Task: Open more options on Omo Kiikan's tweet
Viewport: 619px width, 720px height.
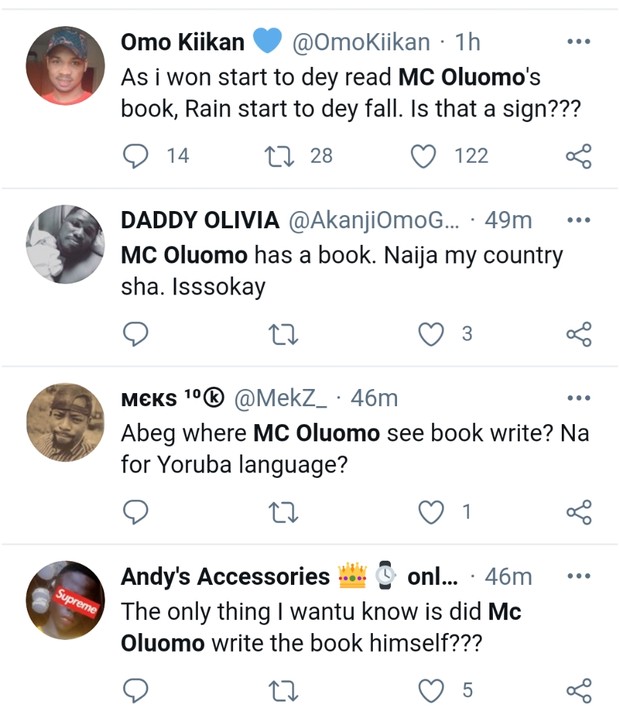Action: click(x=579, y=41)
